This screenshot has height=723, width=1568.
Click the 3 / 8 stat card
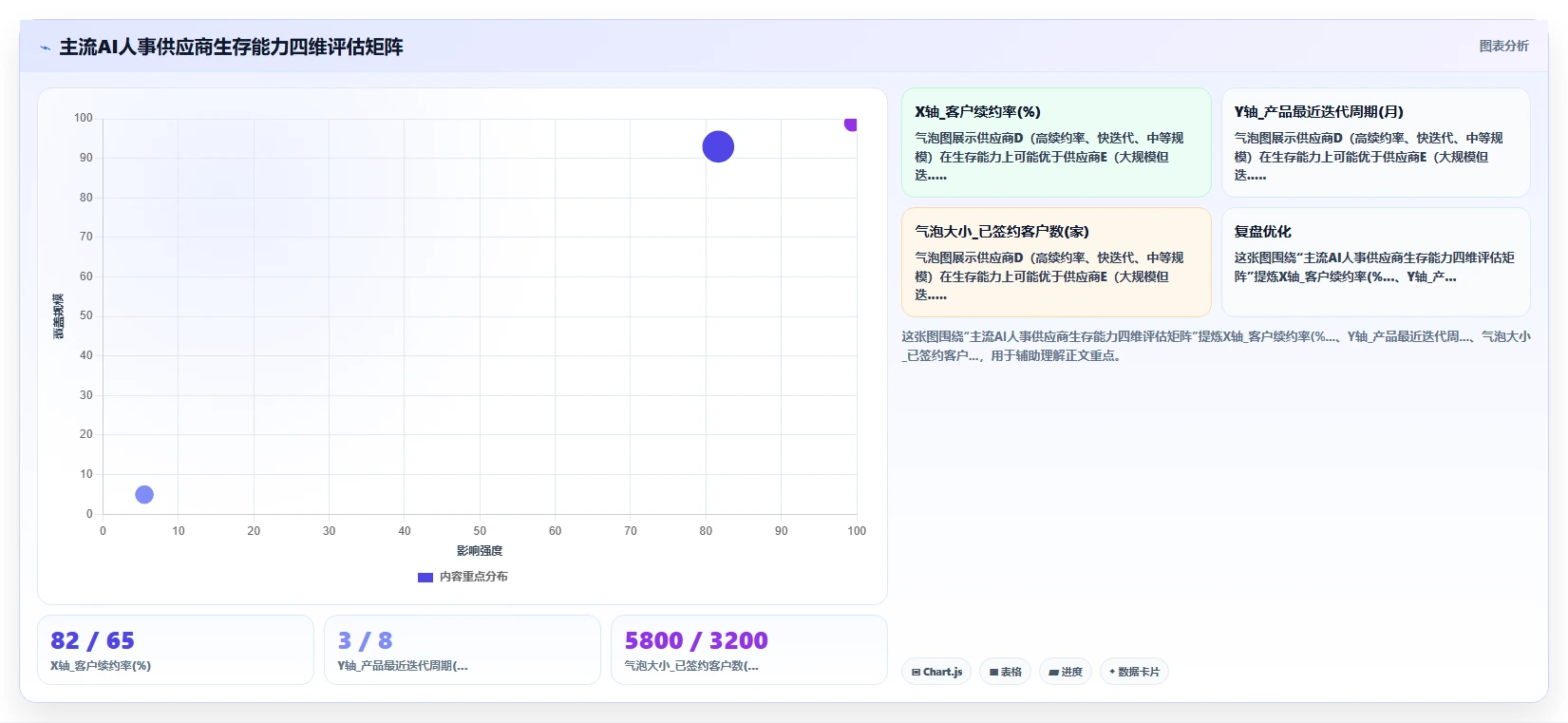point(463,650)
